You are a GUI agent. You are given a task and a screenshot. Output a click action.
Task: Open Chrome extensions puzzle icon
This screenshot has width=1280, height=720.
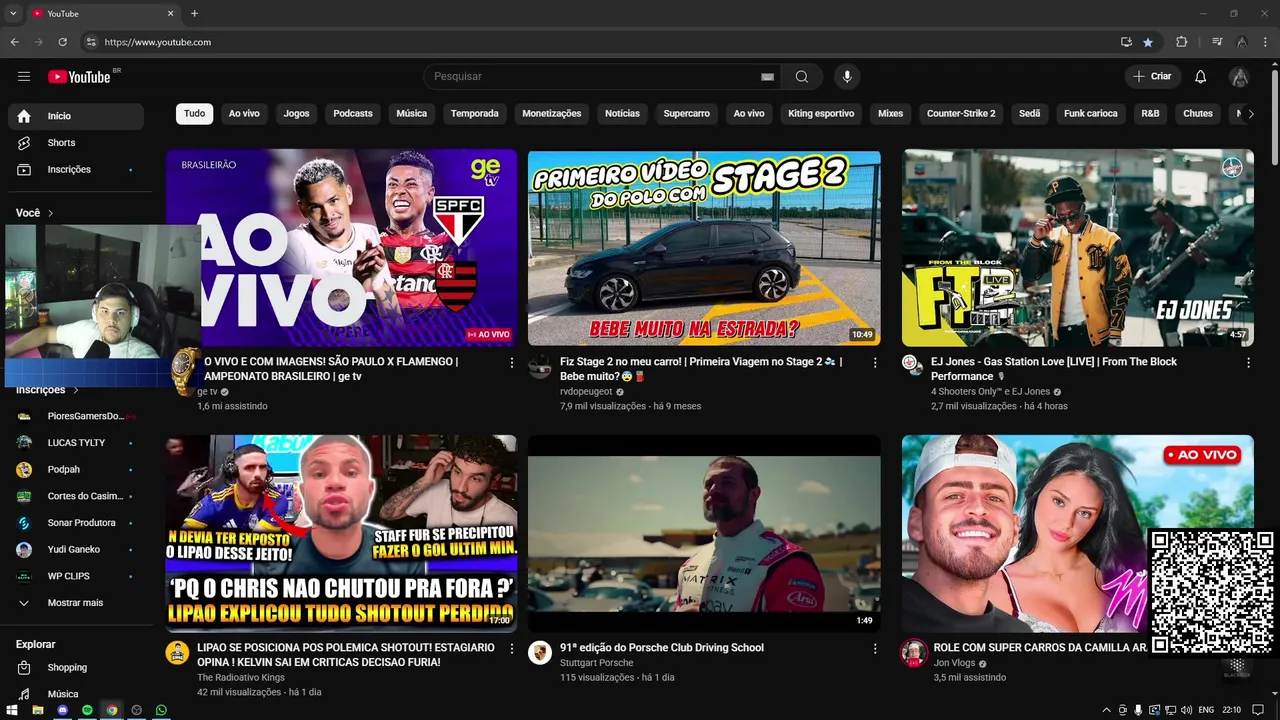pos(1182,42)
